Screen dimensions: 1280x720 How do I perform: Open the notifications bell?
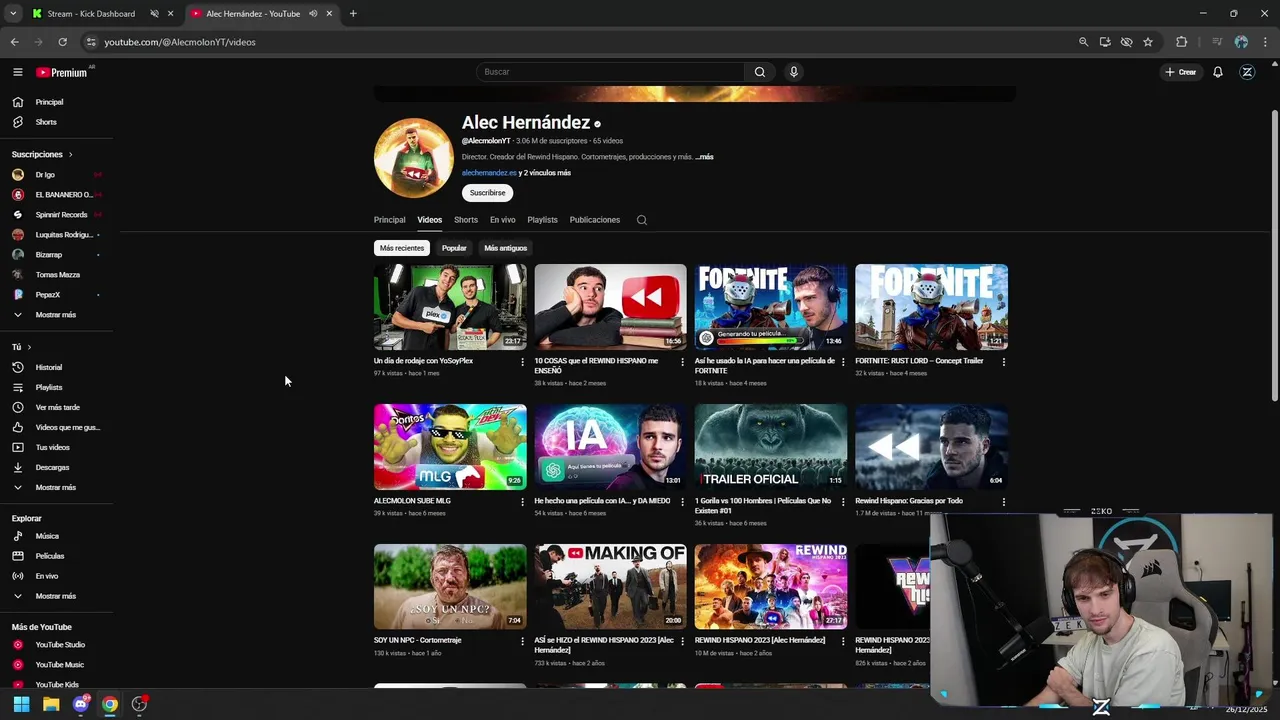[1218, 72]
